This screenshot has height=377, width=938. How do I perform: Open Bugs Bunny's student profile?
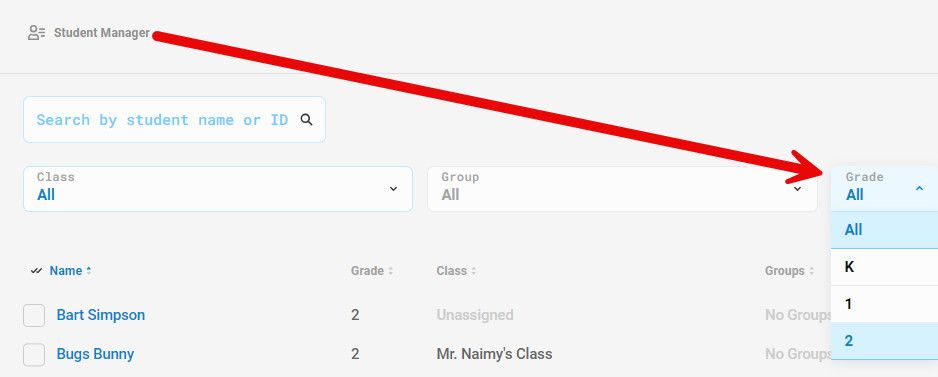tap(95, 354)
